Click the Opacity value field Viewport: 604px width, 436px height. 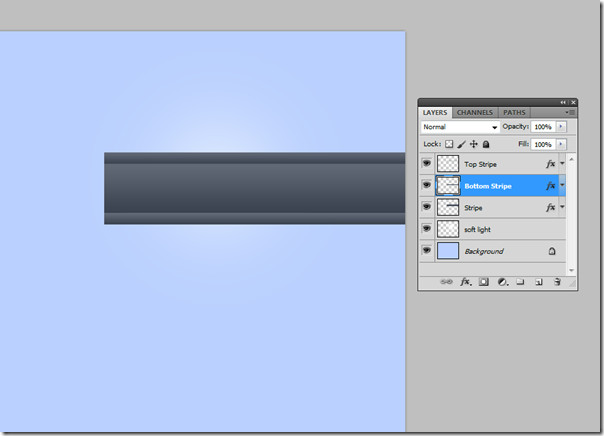tap(543, 127)
